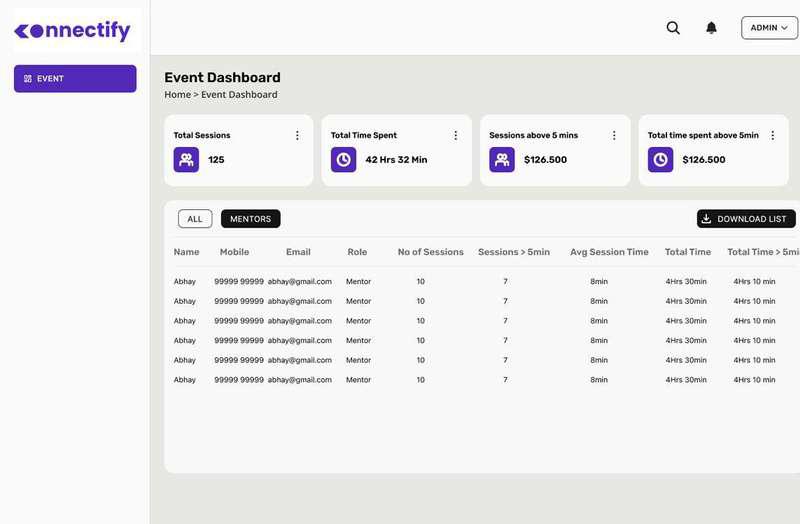Open Total Sessions three-dot menu
This screenshot has width=800, height=524.
[297, 135]
